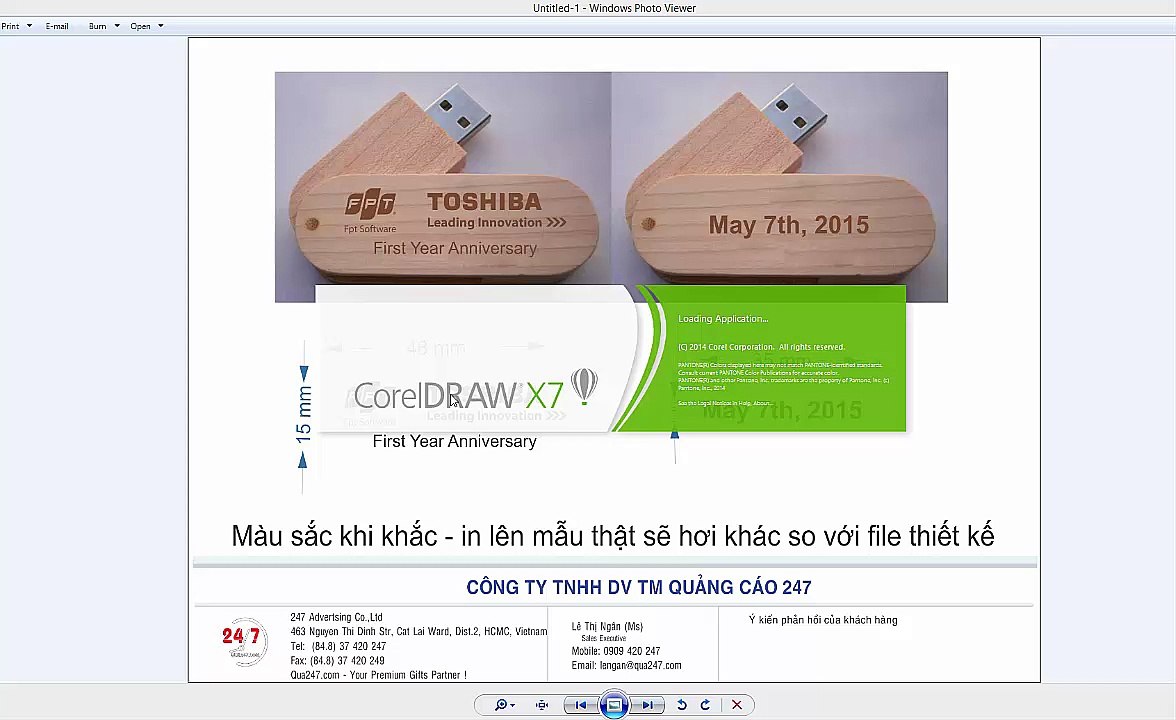The width and height of the screenshot is (1176, 720).
Task: Show image at actual size
Action: coord(542,705)
